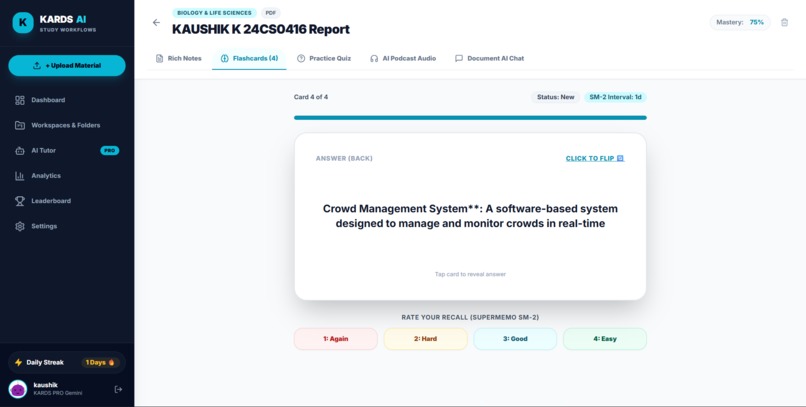
Task: Click the PDF tag
Action: 271,13
